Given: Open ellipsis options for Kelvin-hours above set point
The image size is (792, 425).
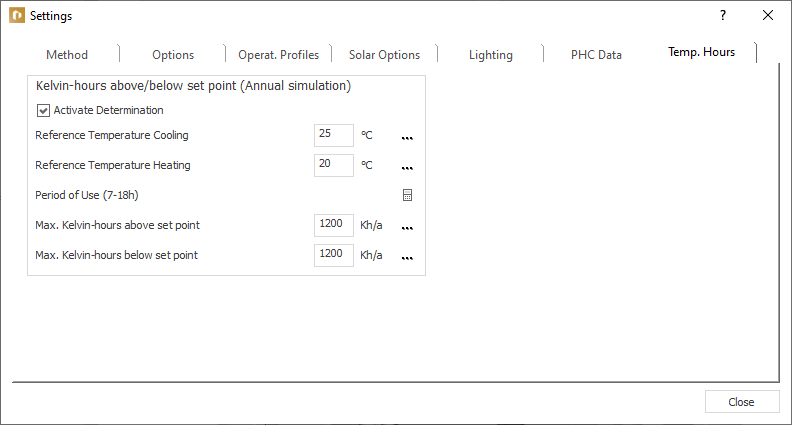Looking at the screenshot, I should coord(407,228).
